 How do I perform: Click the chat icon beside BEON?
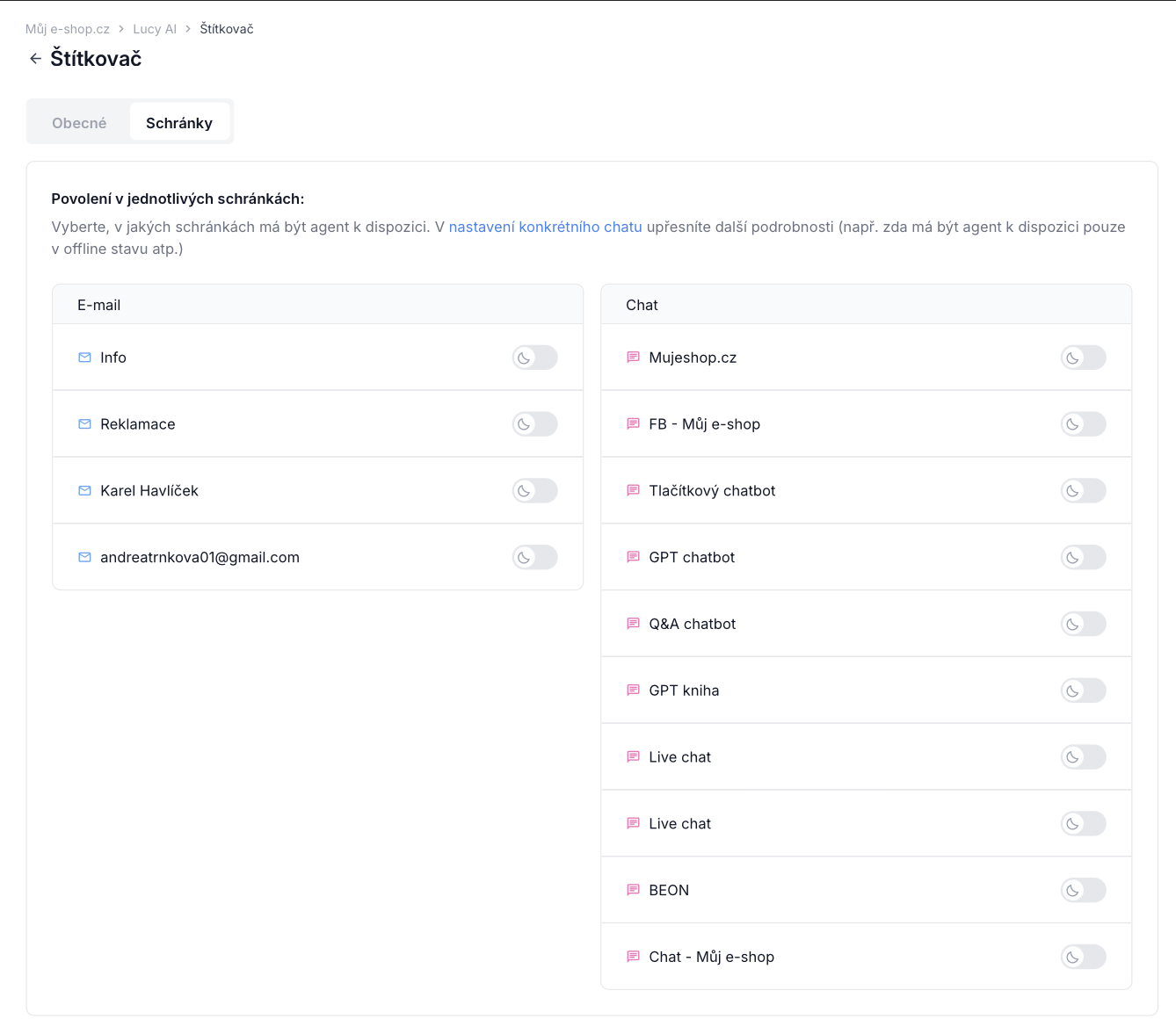(x=633, y=890)
